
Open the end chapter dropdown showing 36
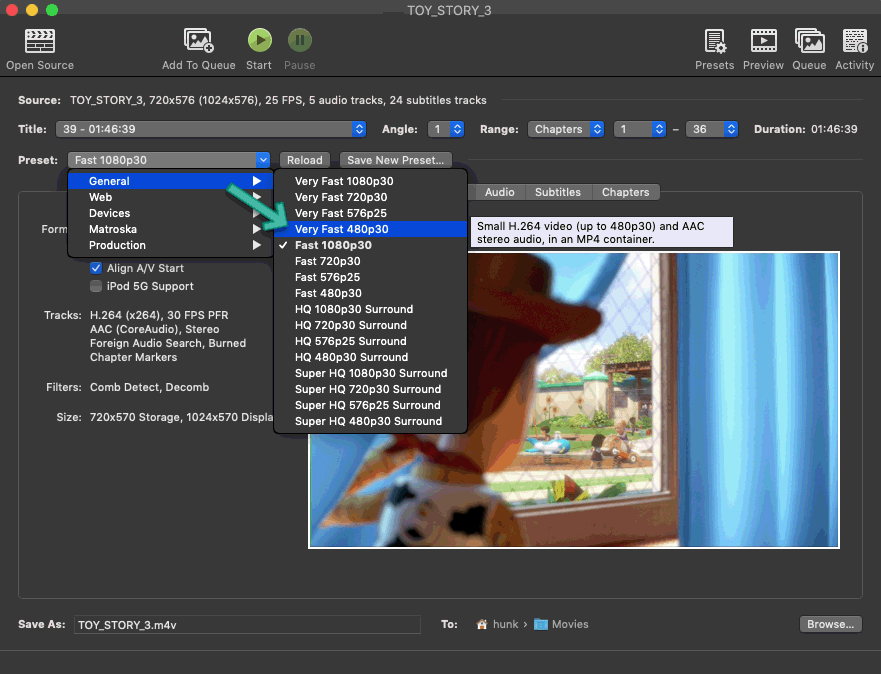click(x=712, y=129)
